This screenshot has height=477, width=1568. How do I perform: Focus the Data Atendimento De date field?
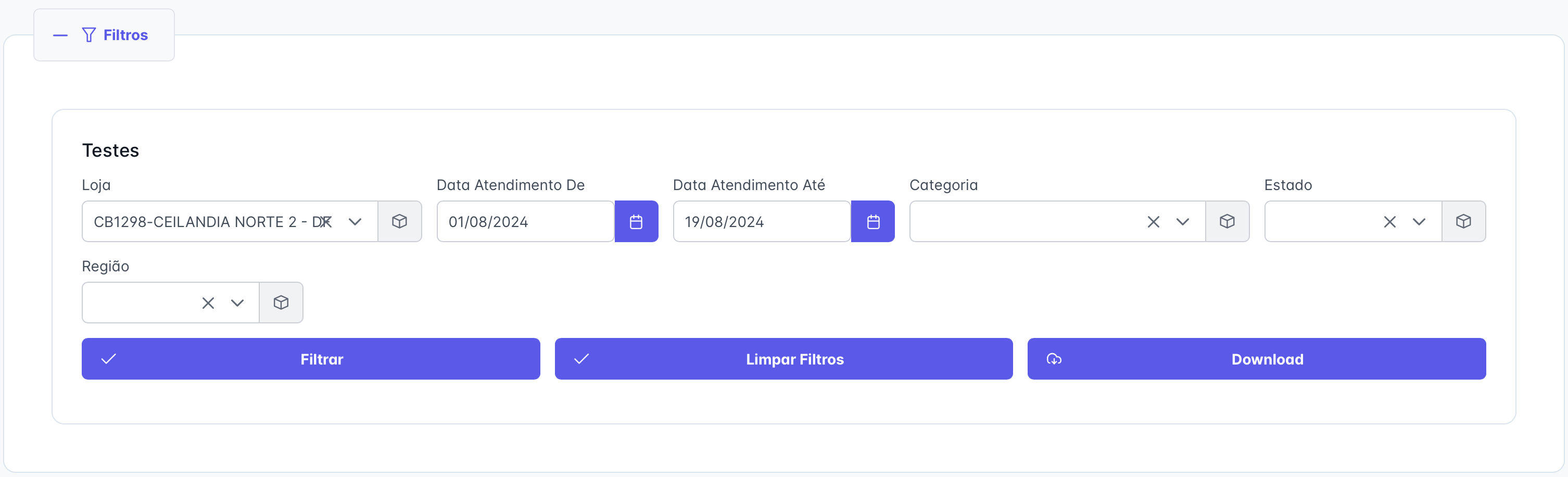pos(525,221)
